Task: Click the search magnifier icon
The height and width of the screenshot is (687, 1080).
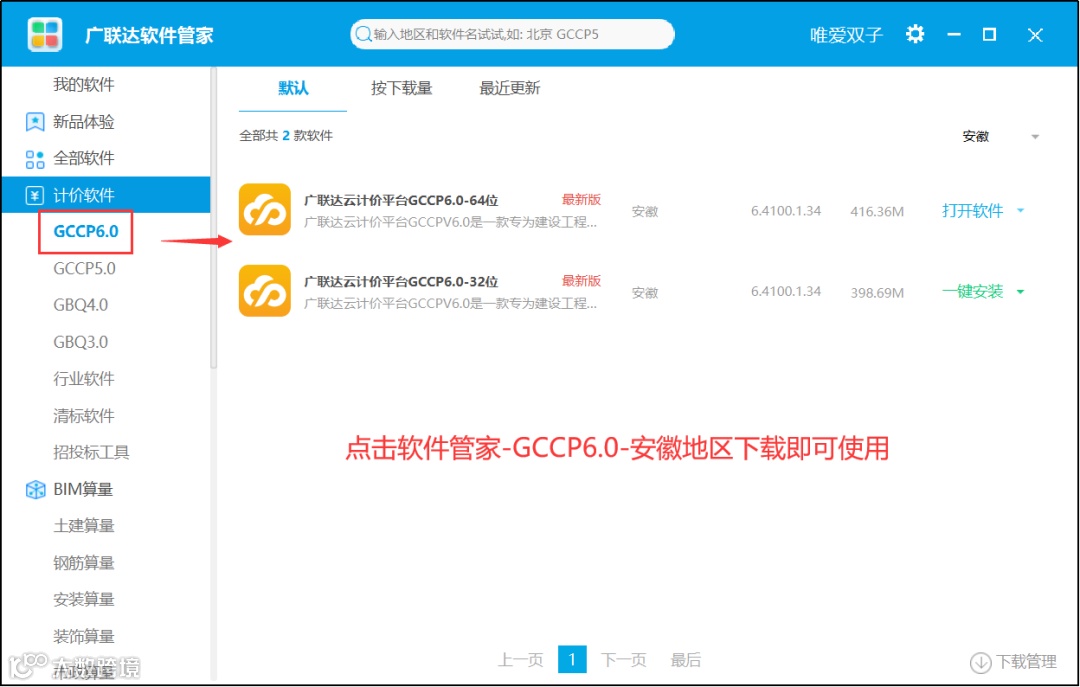Action: point(363,34)
